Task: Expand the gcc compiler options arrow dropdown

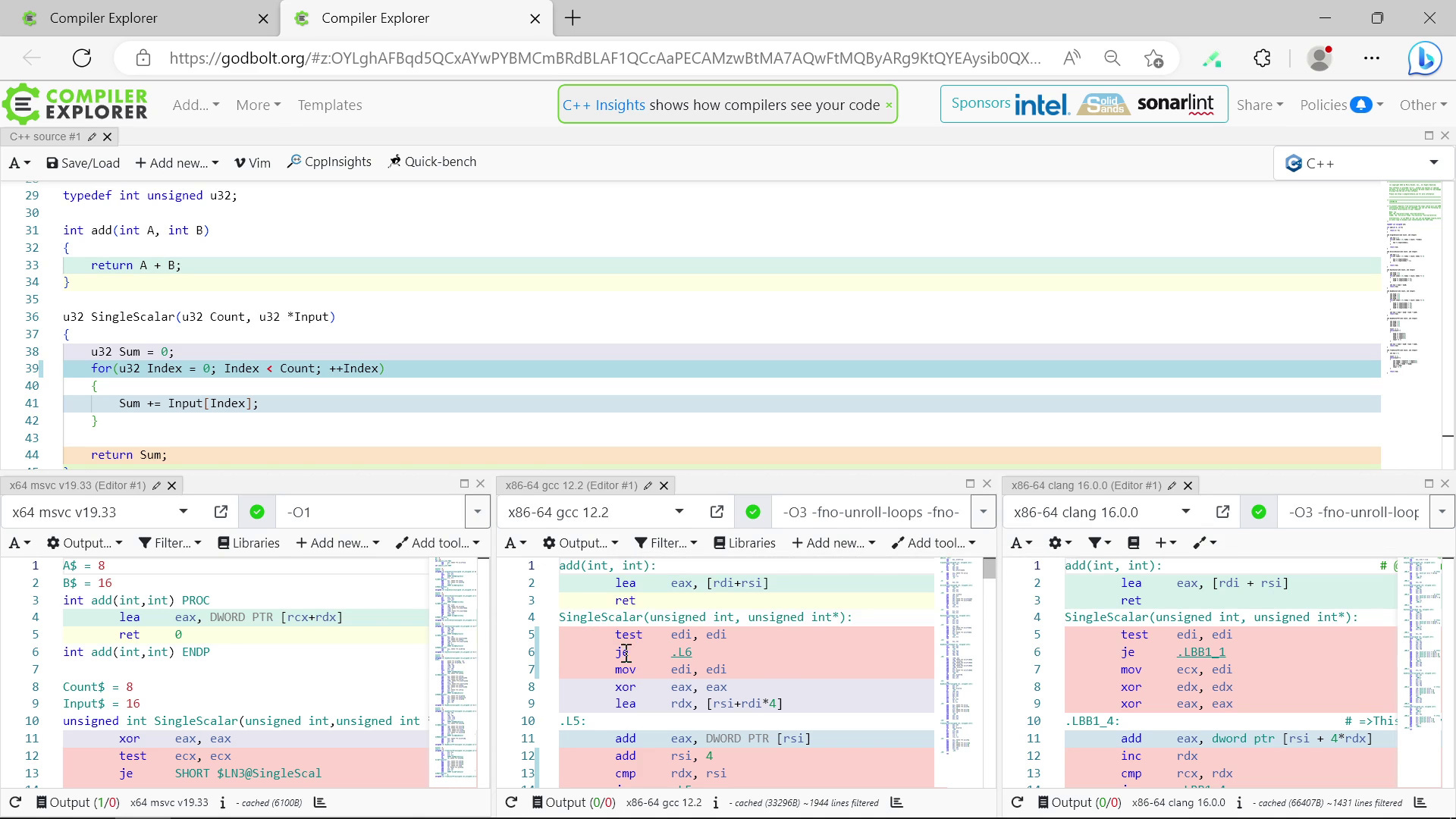Action: 984,512
